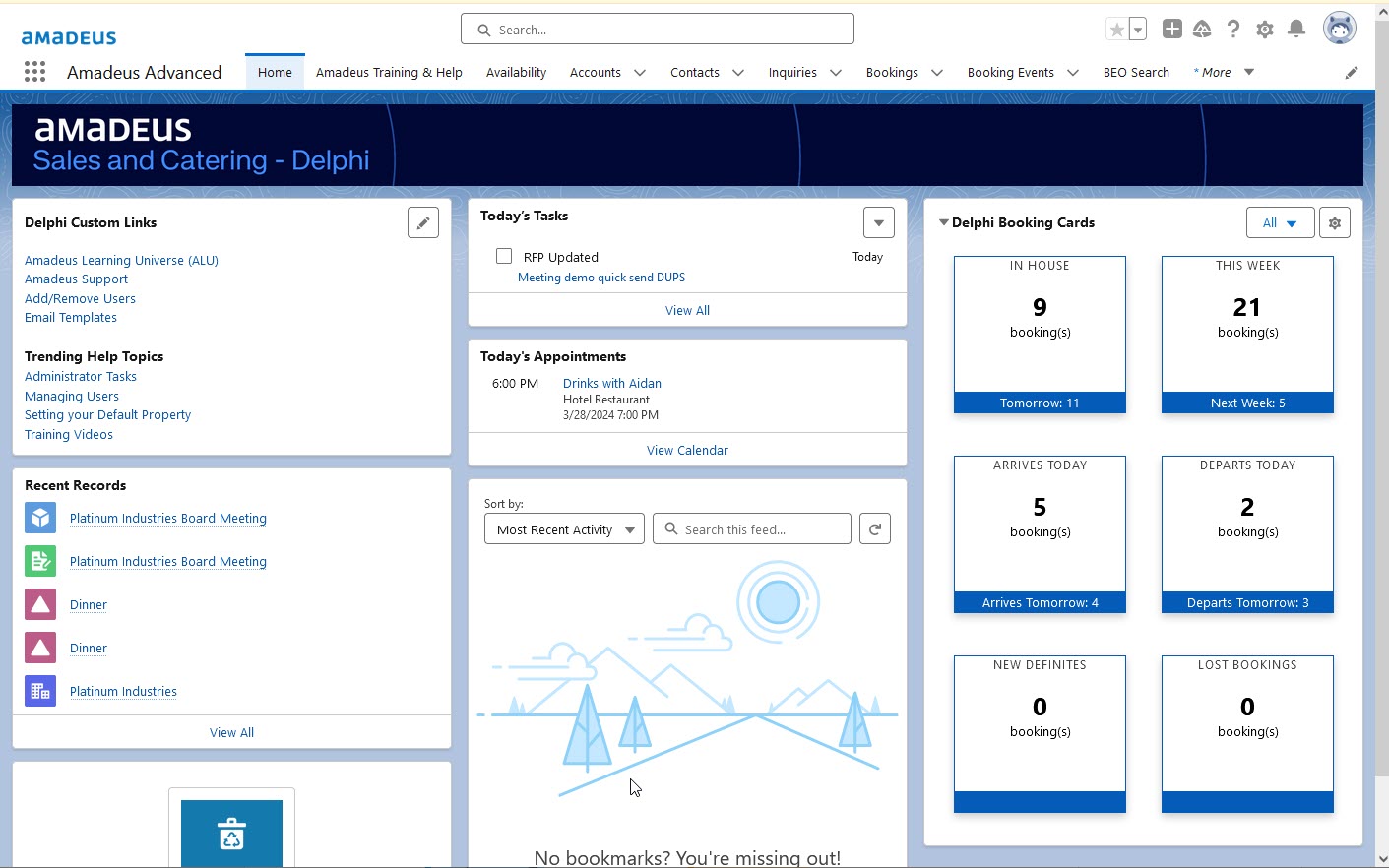Open the Amadeus Support link
The height and width of the screenshot is (868, 1389).
(x=76, y=279)
